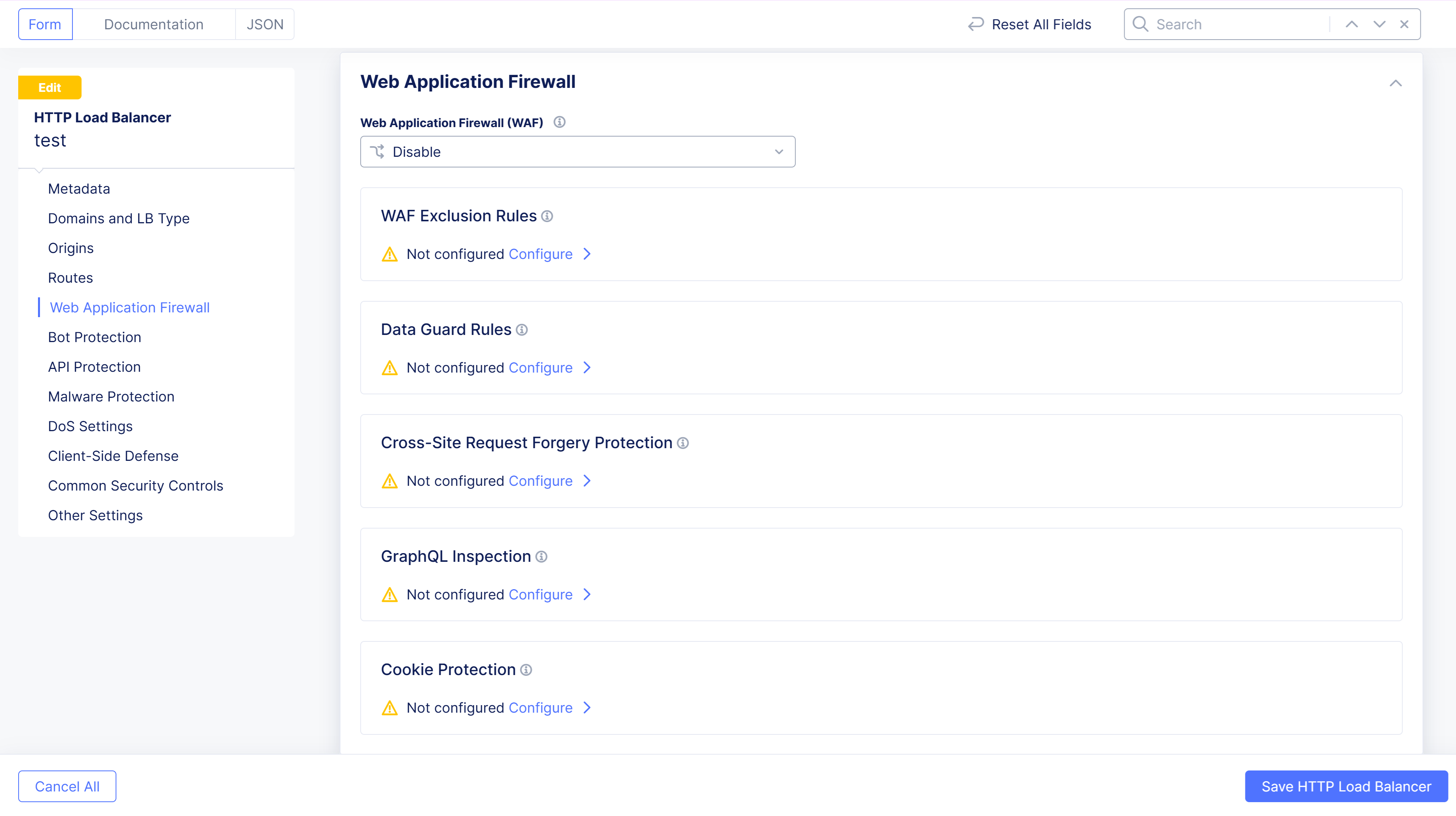Go to previous search result arrow
The width and height of the screenshot is (1456, 816).
click(1351, 24)
